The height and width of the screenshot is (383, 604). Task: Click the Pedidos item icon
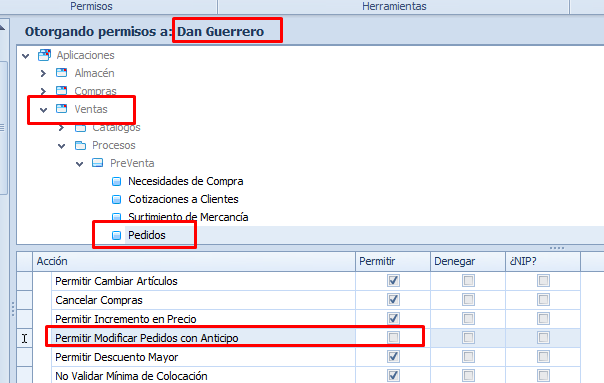116,235
